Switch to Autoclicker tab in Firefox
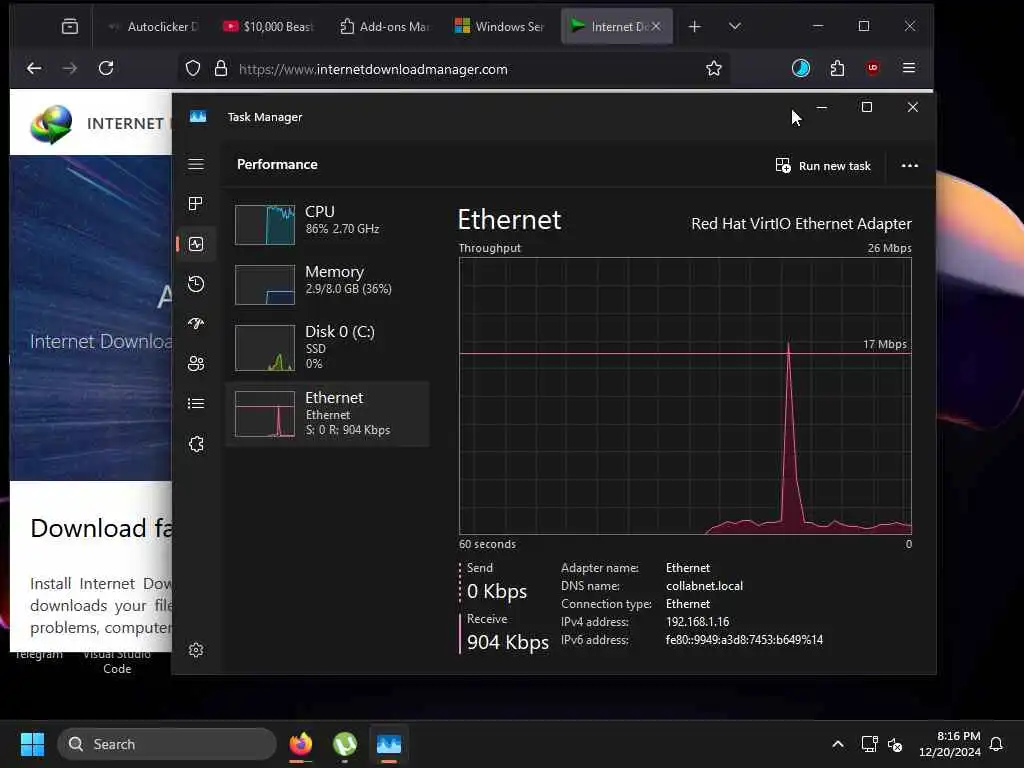1024x768 pixels. (x=152, y=26)
